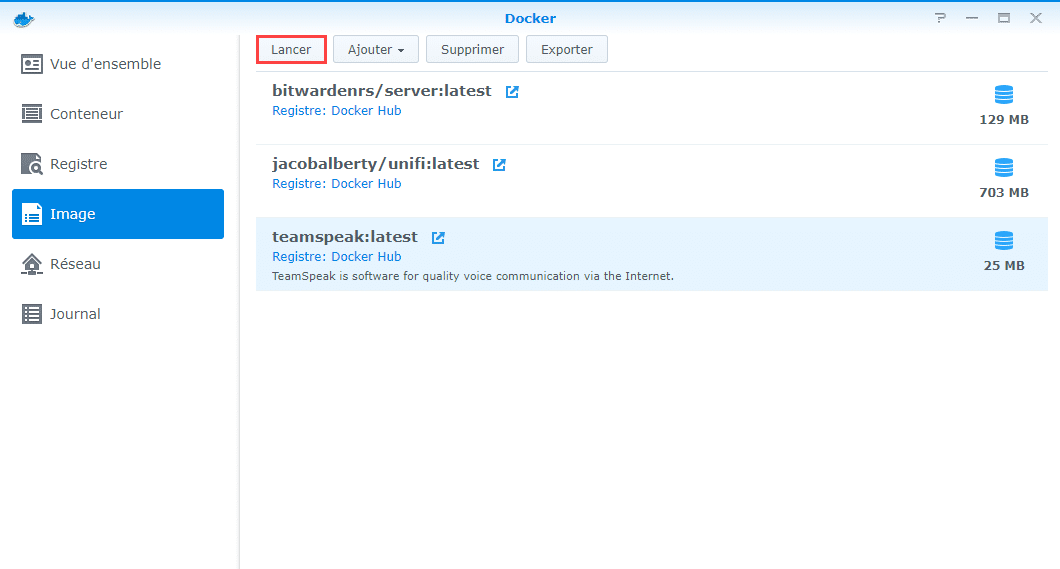Click the Journal list icon in sidebar
1060x569 pixels.
click(32, 314)
